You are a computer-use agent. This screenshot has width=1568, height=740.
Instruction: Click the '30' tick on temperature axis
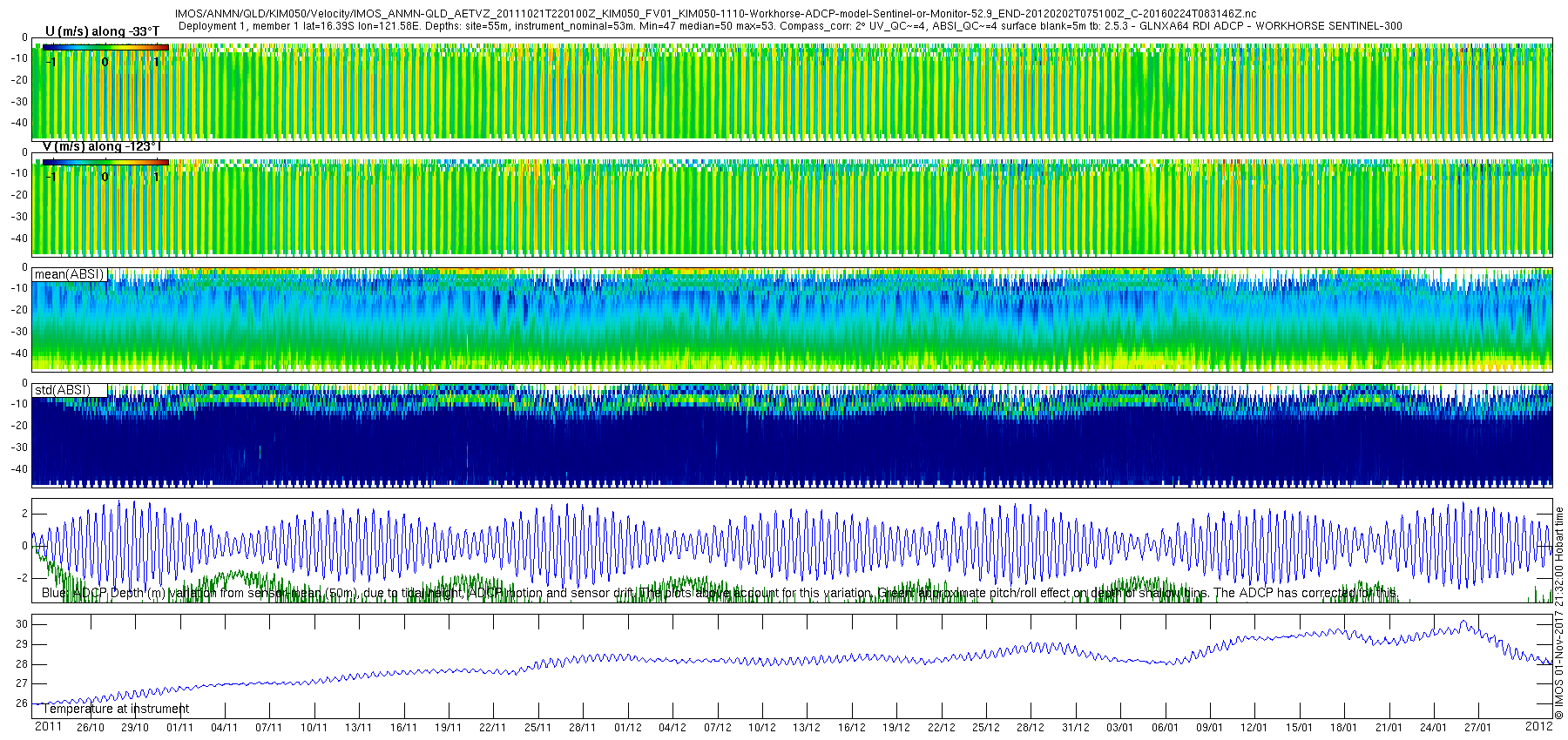(22, 624)
